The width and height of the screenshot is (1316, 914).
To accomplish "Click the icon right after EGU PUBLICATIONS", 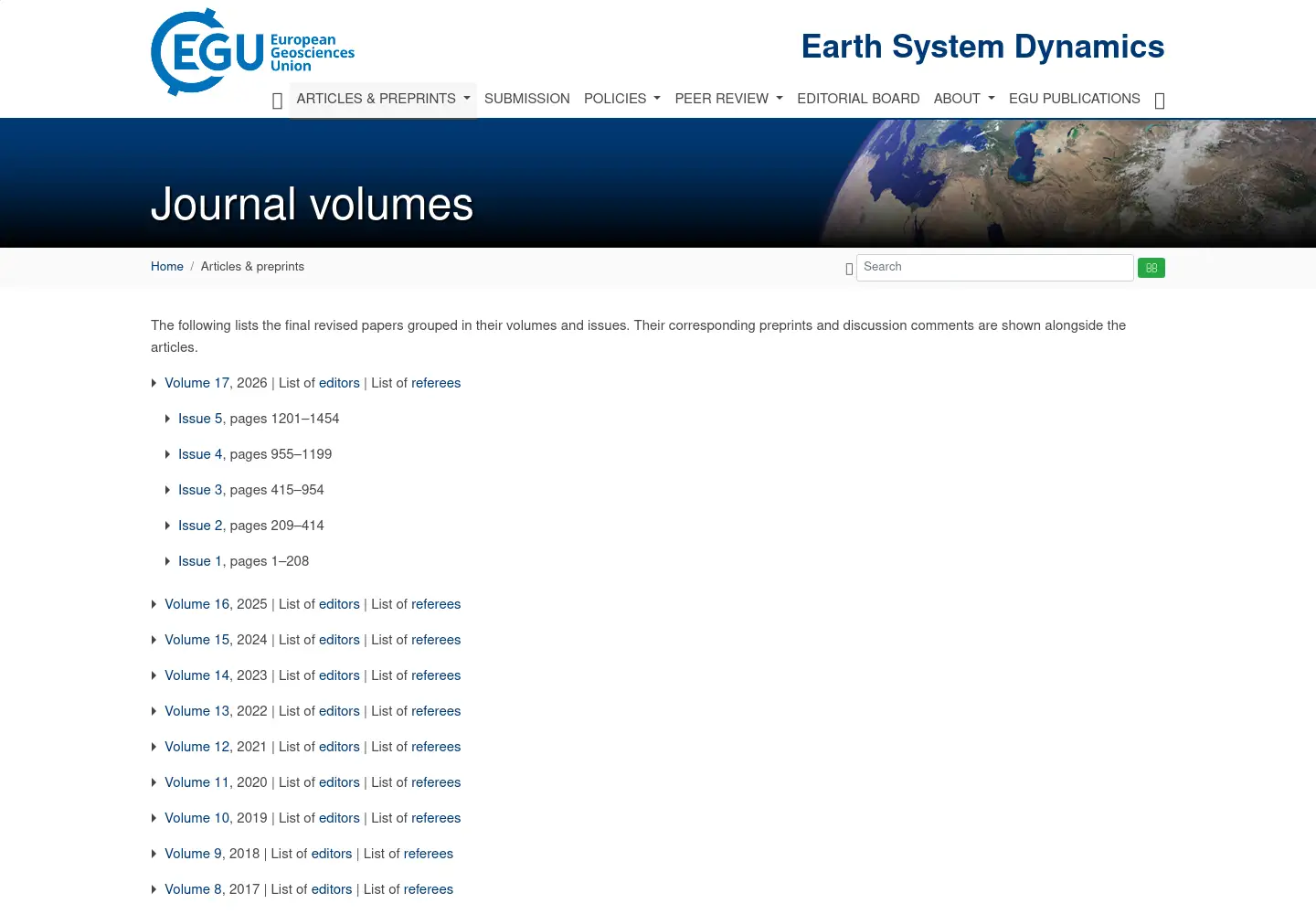I will (1160, 101).
